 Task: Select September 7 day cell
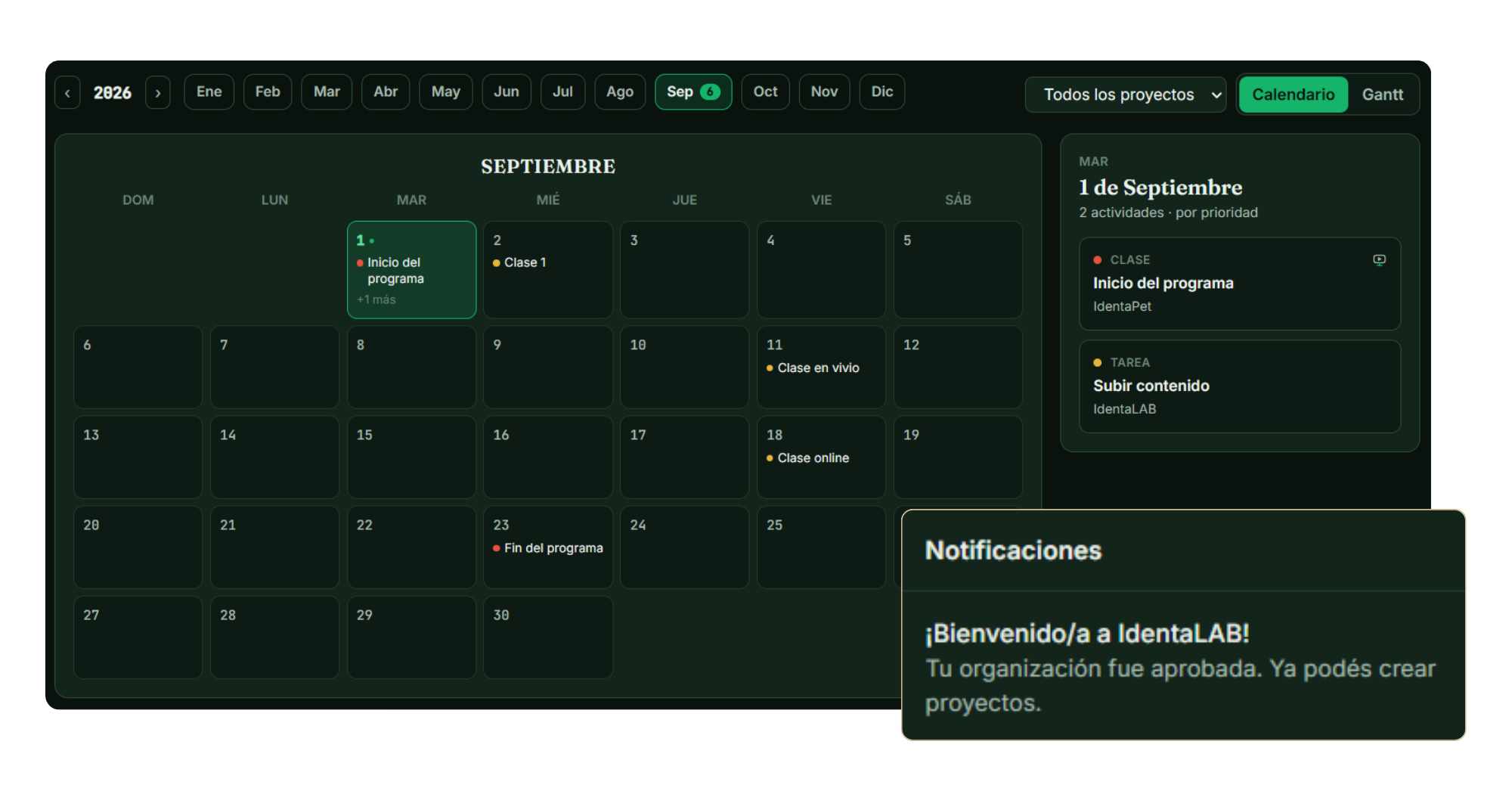pos(274,367)
